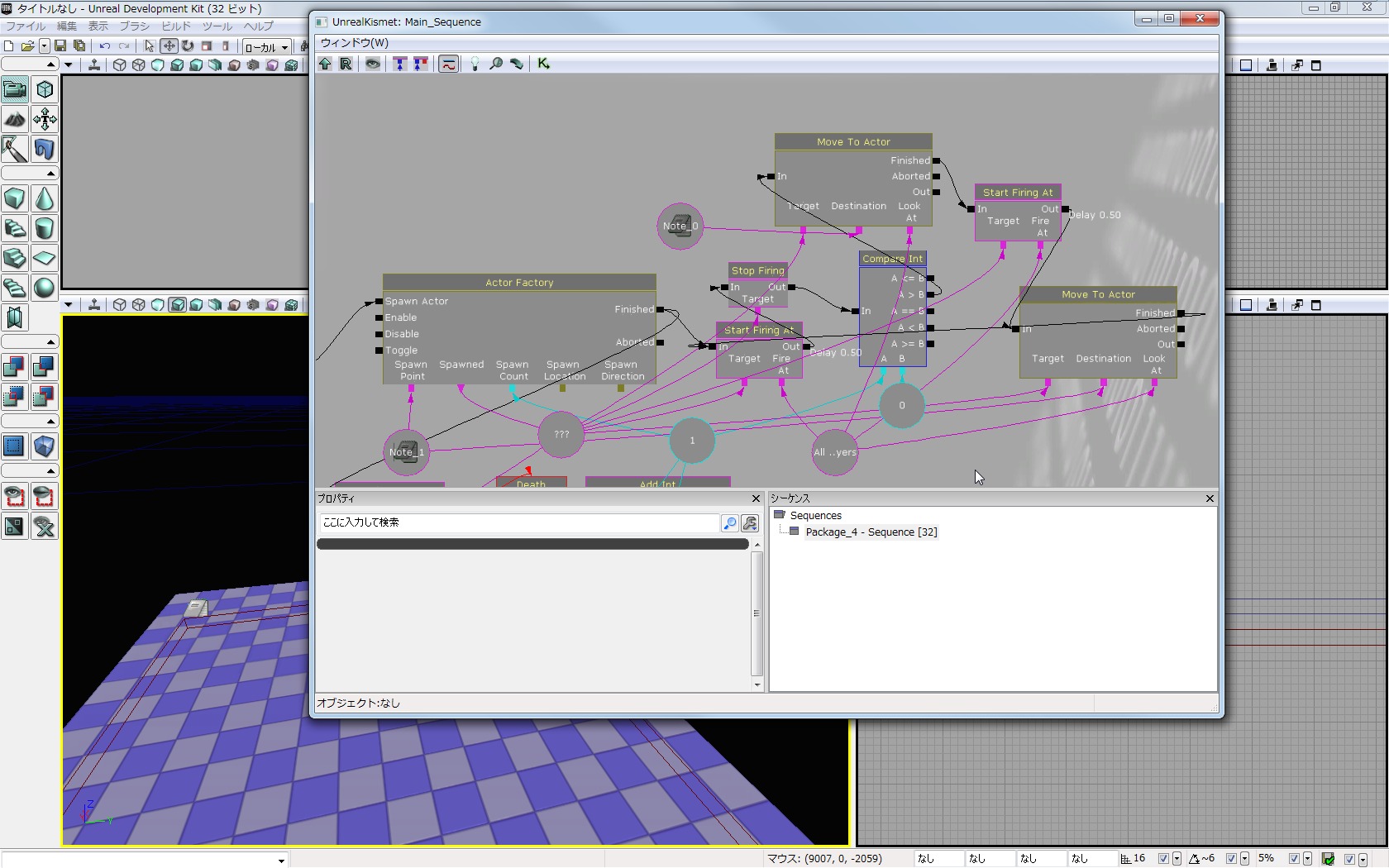This screenshot has width=1389, height=868.
Task: Open Kismet search magnifier tool
Action: coord(496,64)
